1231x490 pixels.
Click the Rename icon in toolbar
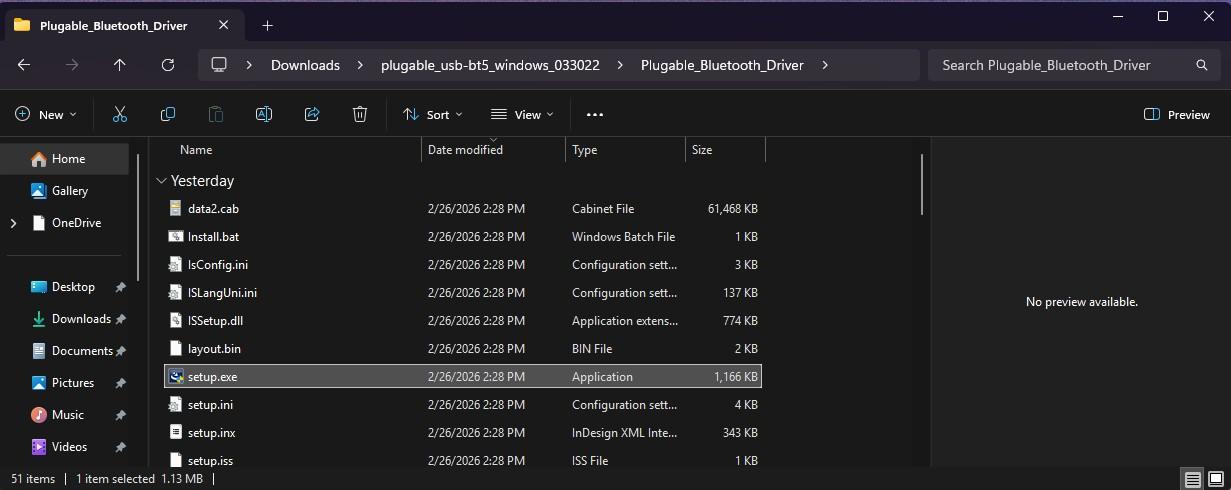point(264,115)
